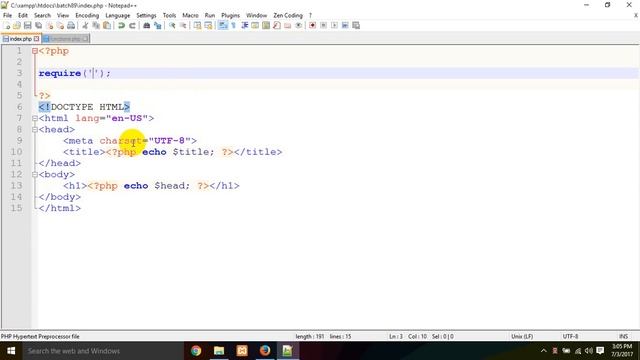Click the Close All toolbar icon
This screenshot has width=640, height=360.
pos(60,25)
